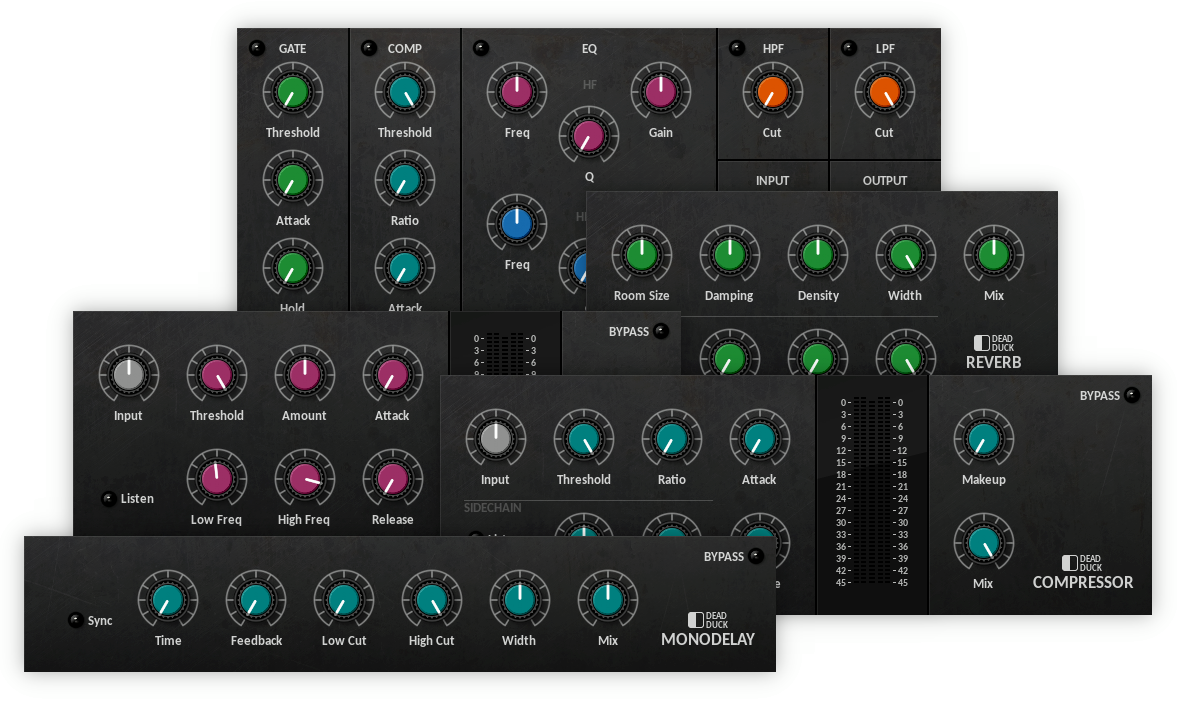Screen dimensions: 1177x701
Task: Toggle BYPASS on the Compressor plugin
Action: 1133,395
